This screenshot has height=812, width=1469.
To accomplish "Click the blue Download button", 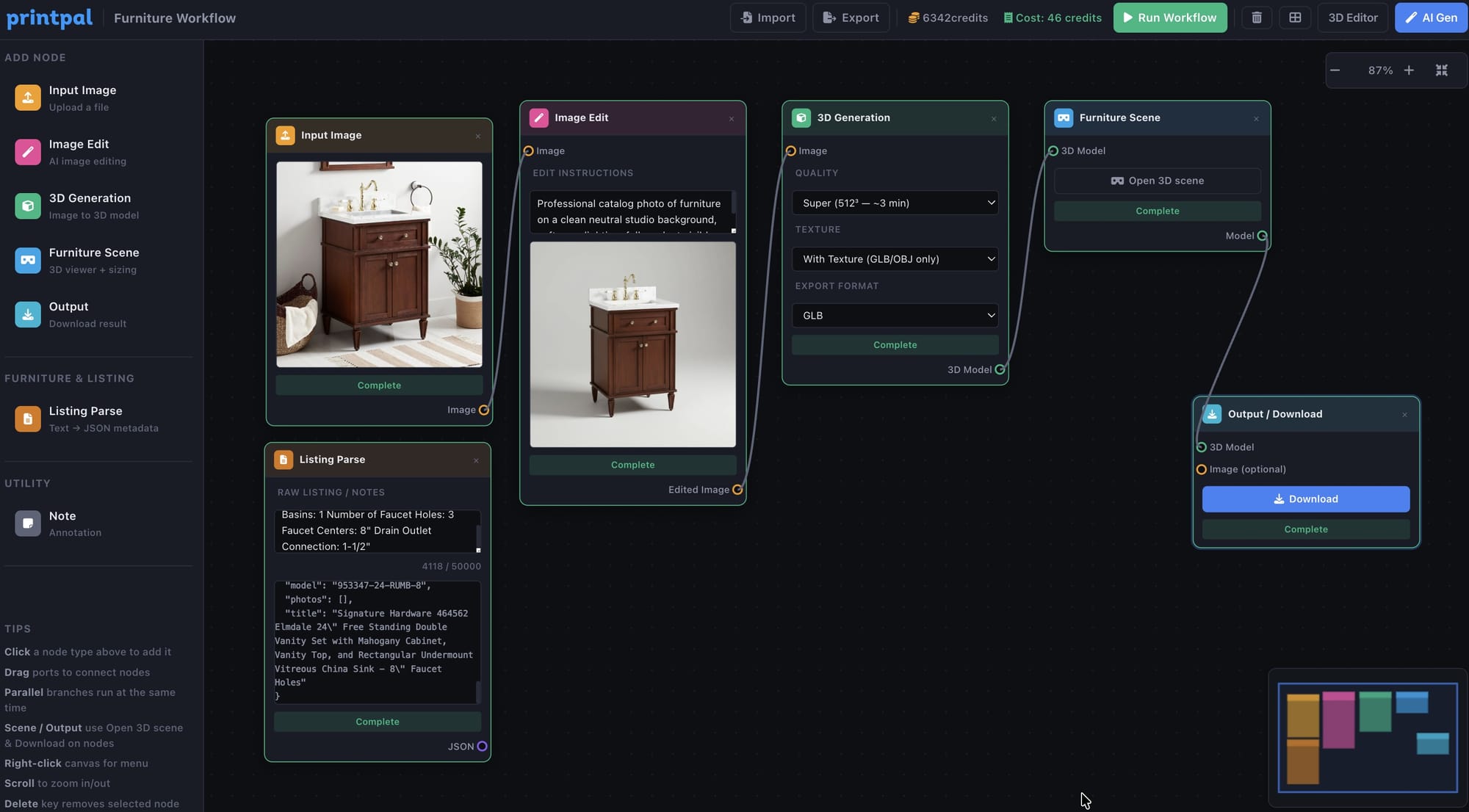I will point(1305,499).
